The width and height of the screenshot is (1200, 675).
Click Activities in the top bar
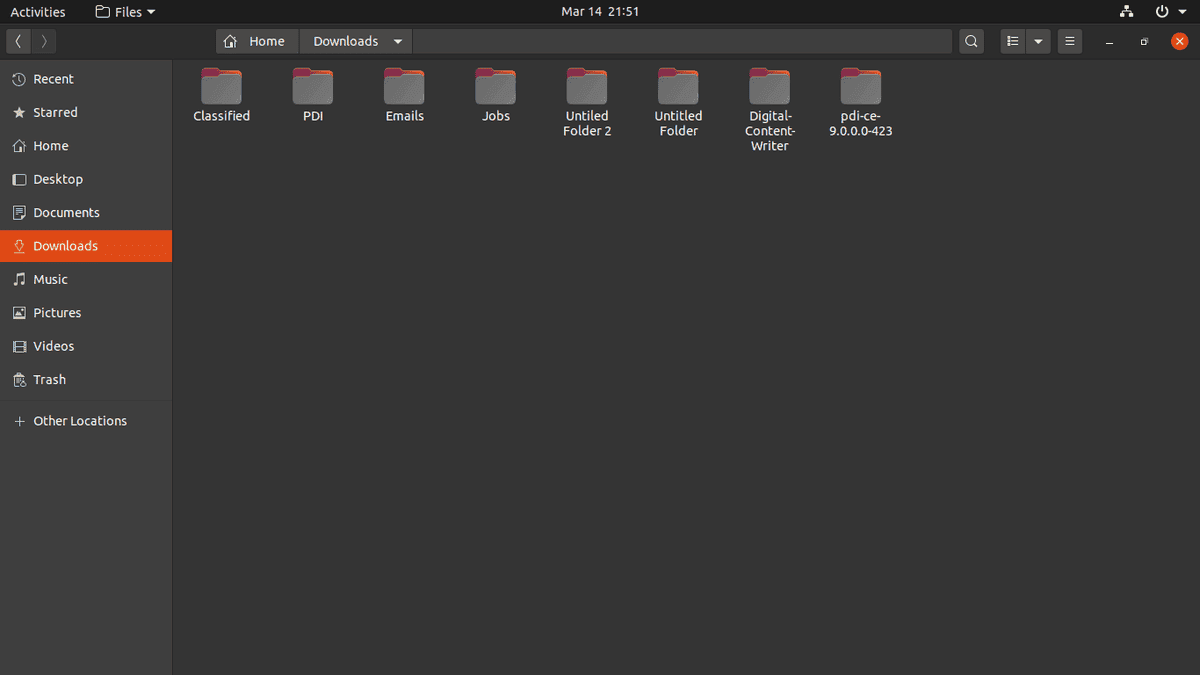click(x=38, y=12)
